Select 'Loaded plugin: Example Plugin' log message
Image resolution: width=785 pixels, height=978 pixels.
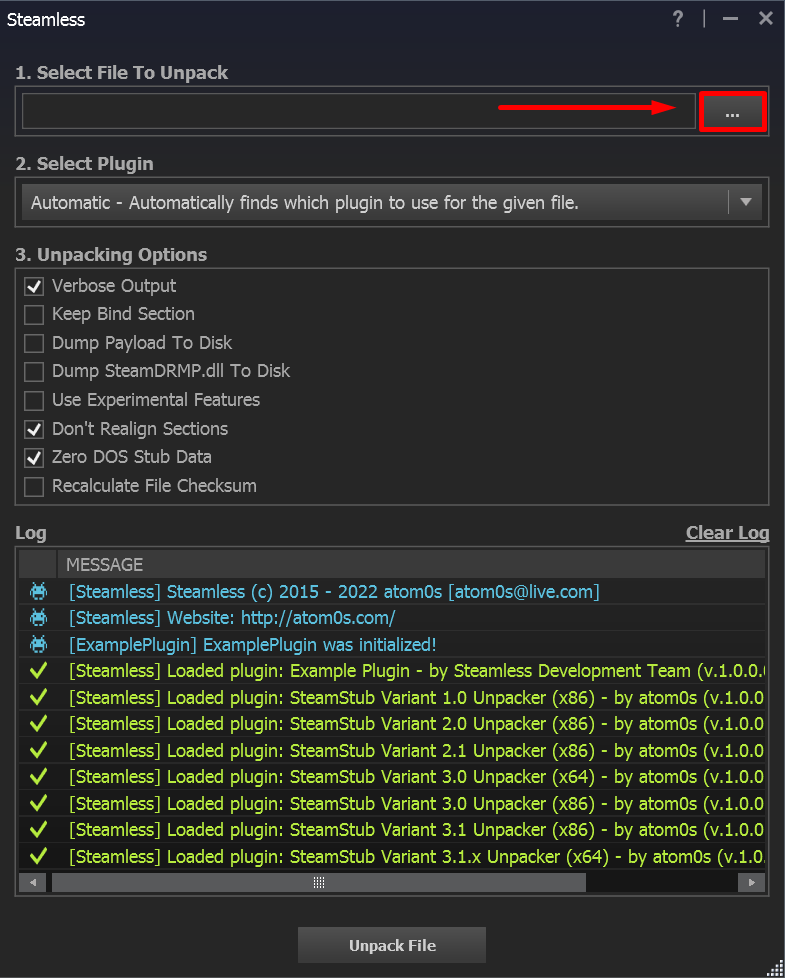[x=417, y=671]
